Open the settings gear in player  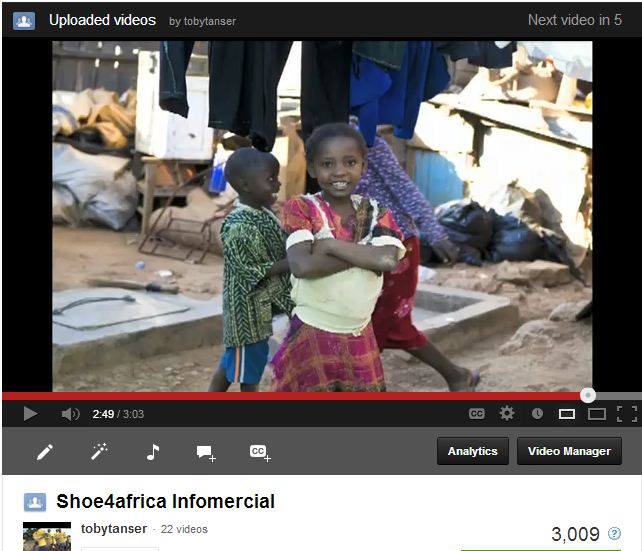(x=507, y=413)
